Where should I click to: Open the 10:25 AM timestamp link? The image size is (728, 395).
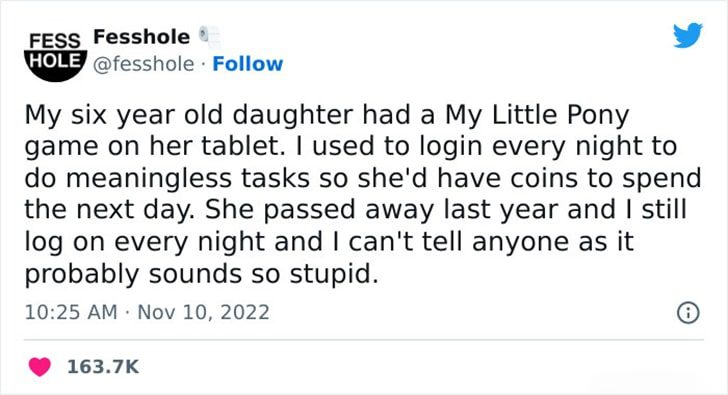pyautogui.click(x=71, y=312)
